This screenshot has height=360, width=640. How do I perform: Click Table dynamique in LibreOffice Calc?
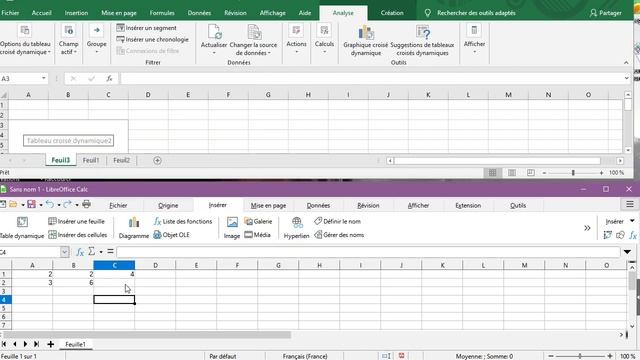pos(22,228)
